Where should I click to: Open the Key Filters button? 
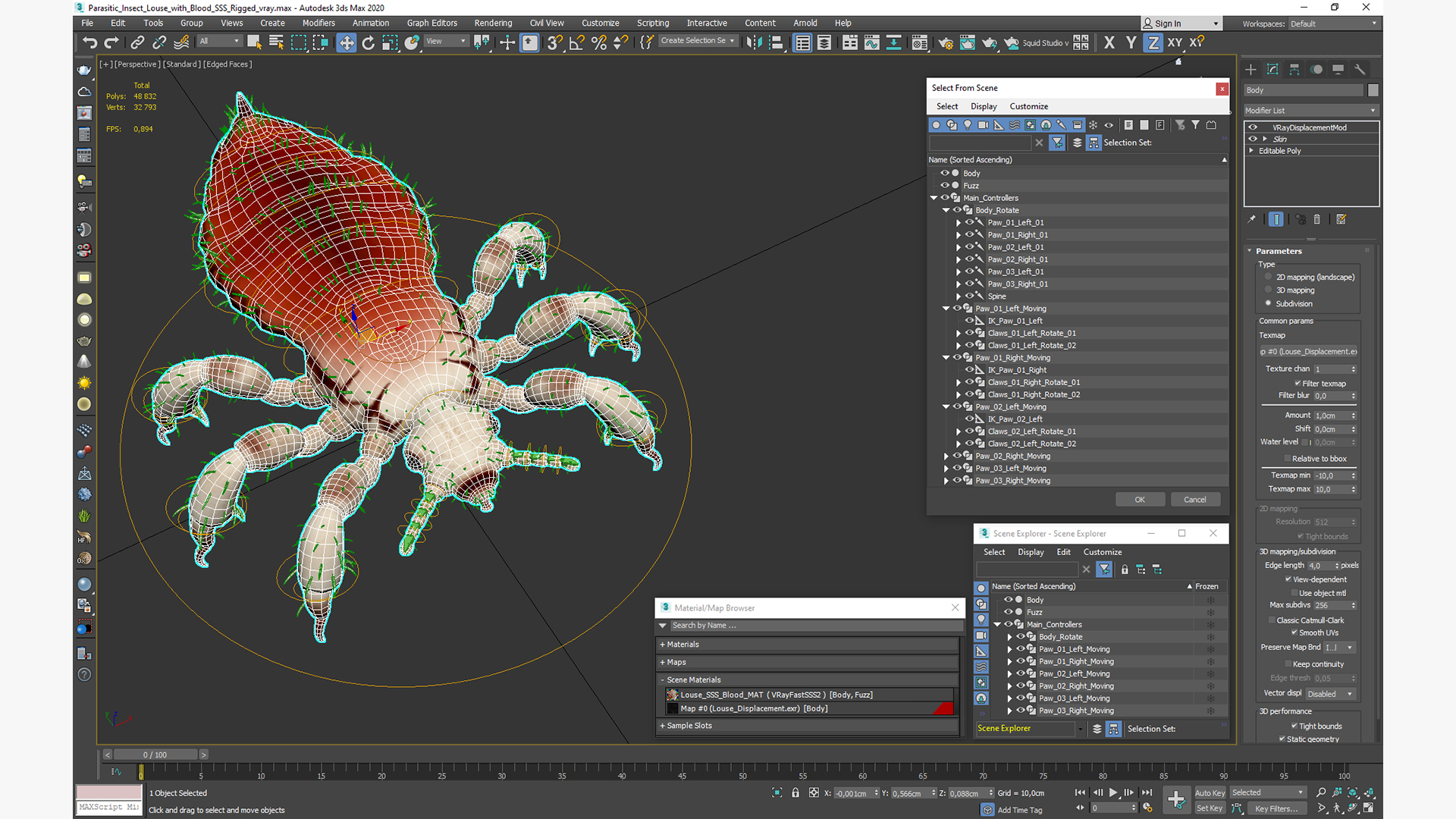(1277, 808)
